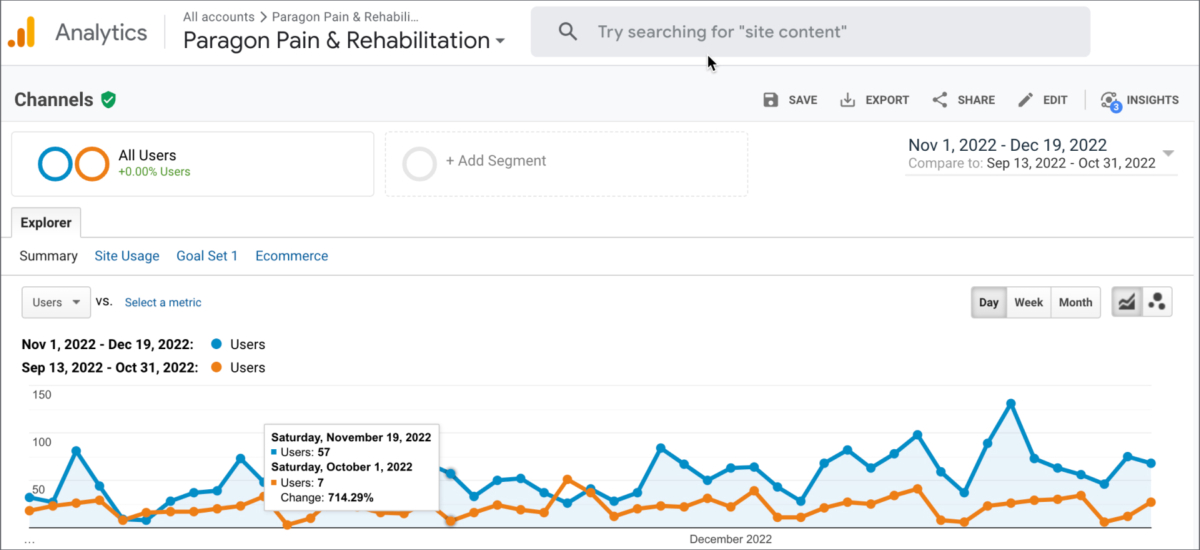This screenshot has width=1200, height=550.
Task: Select Month granularity
Action: pos(1075,302)
